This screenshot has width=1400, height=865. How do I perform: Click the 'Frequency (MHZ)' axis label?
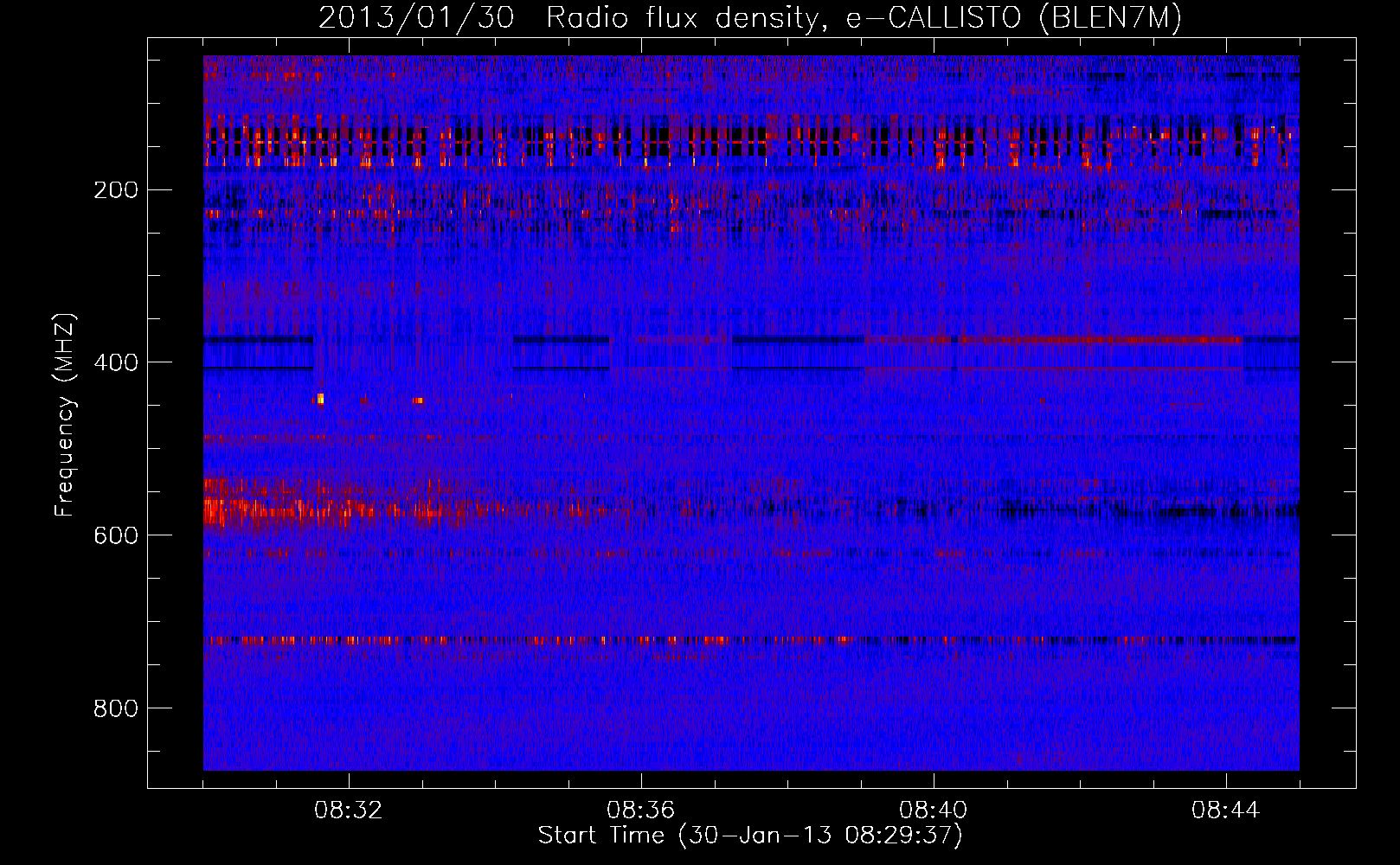[65, 414]
